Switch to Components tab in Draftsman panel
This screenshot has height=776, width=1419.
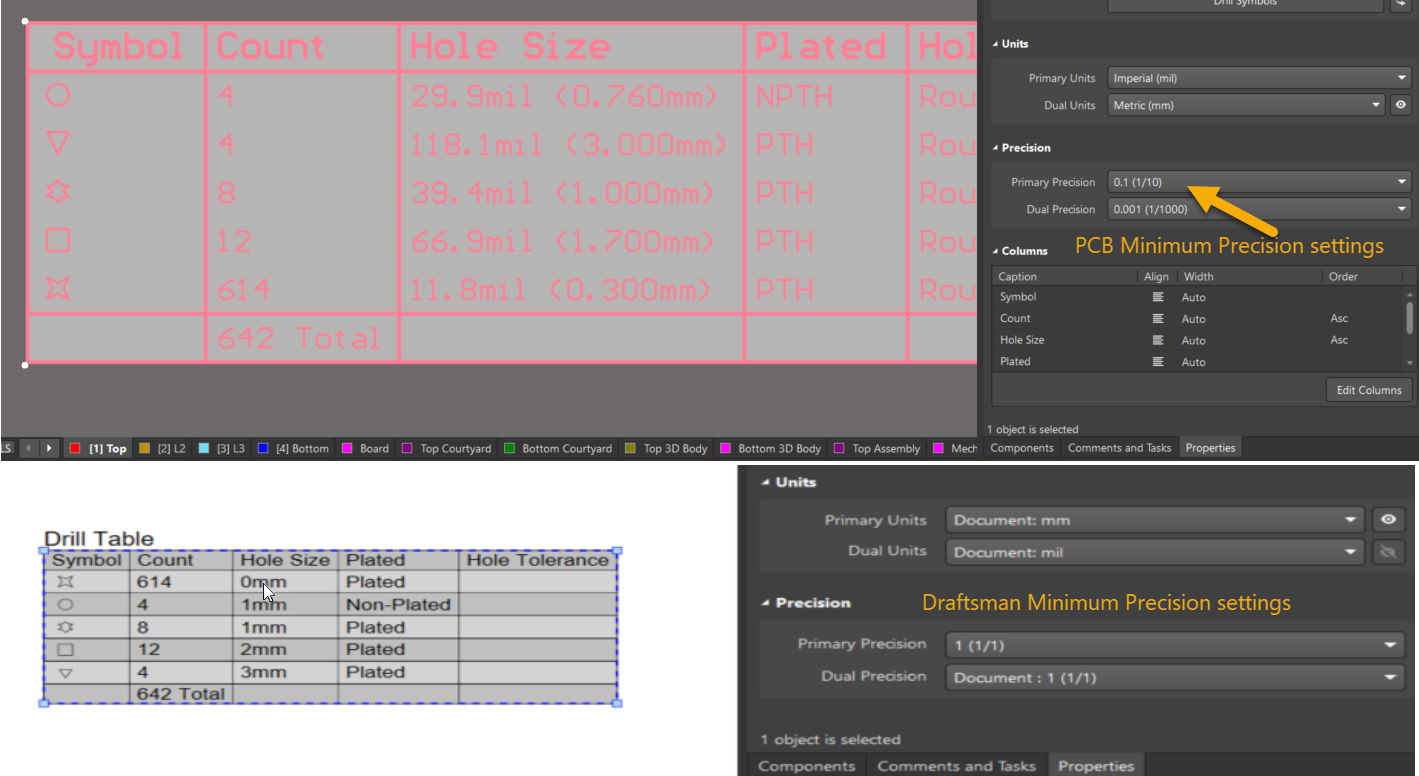pos(806,766)
